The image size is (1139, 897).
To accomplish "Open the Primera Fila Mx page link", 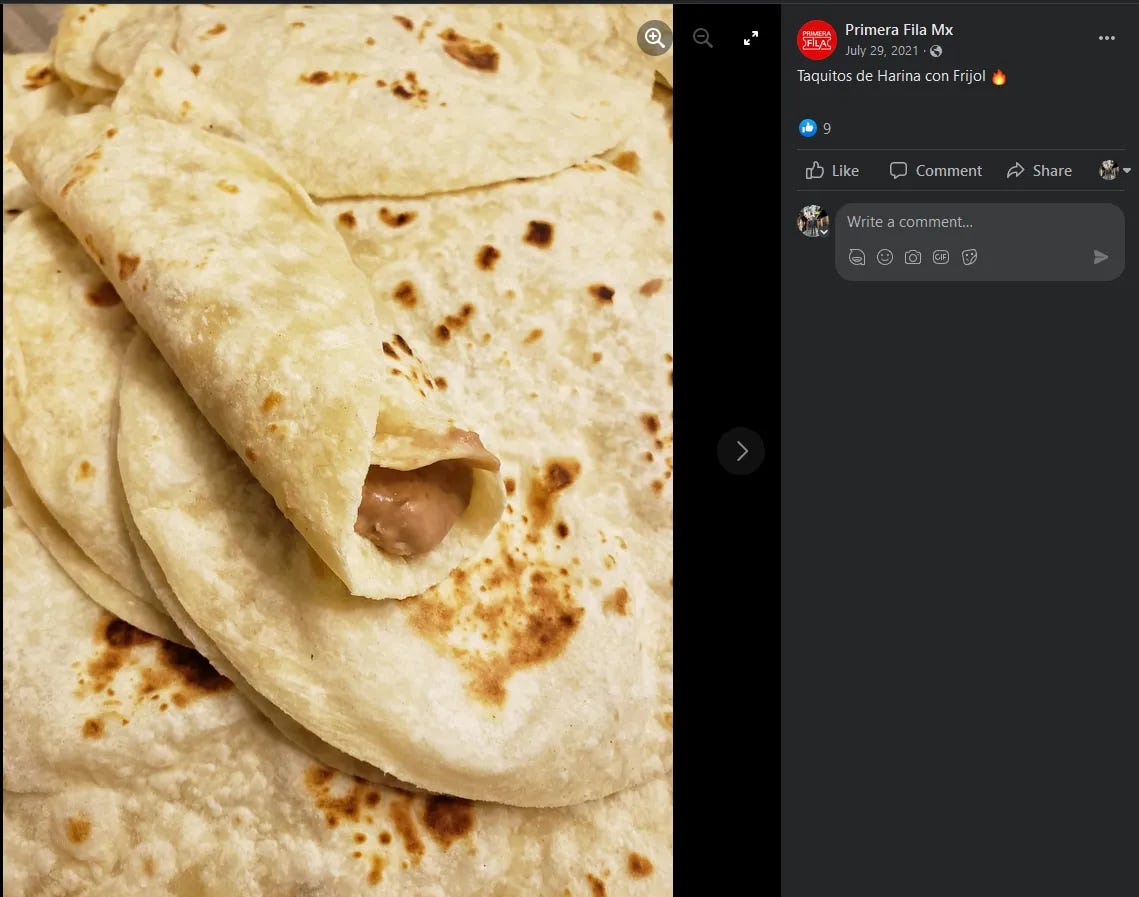I will point(899,30).
